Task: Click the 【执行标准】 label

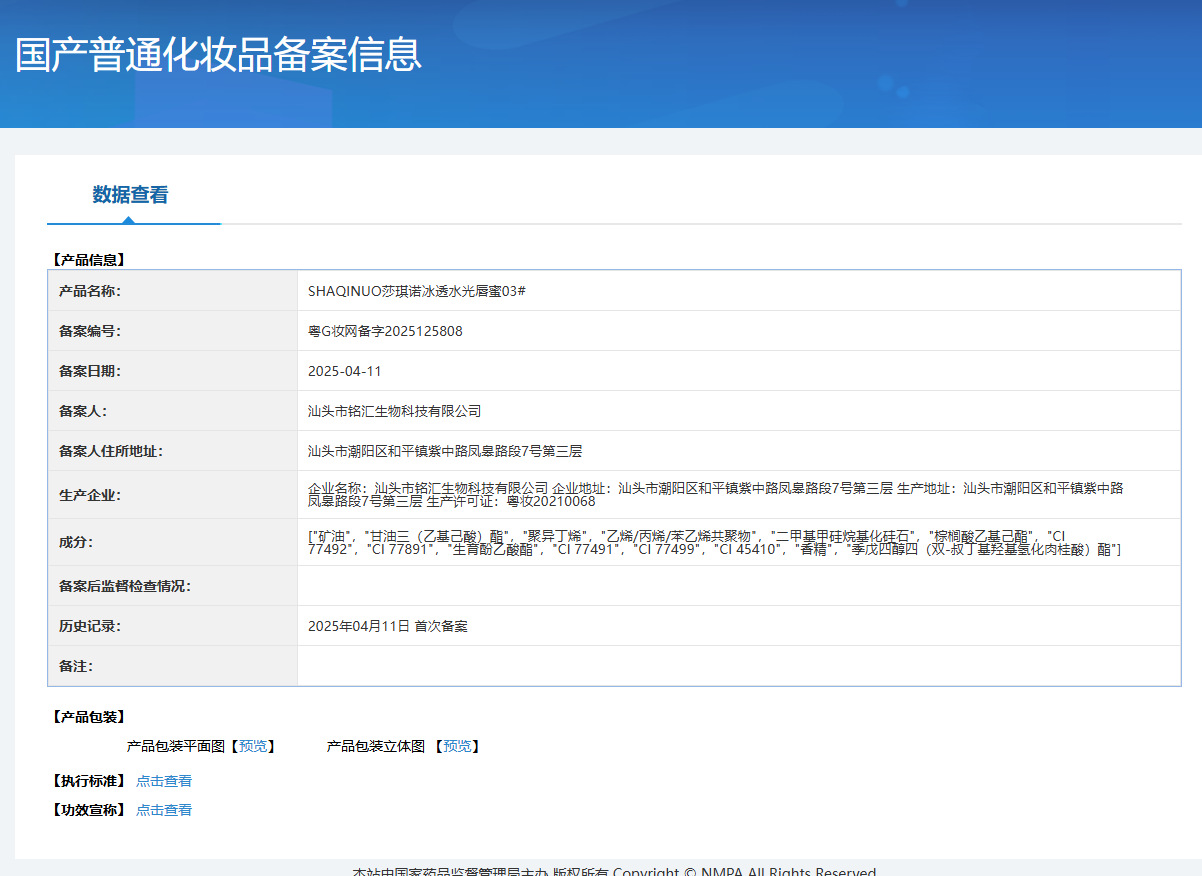Action: 89,781
